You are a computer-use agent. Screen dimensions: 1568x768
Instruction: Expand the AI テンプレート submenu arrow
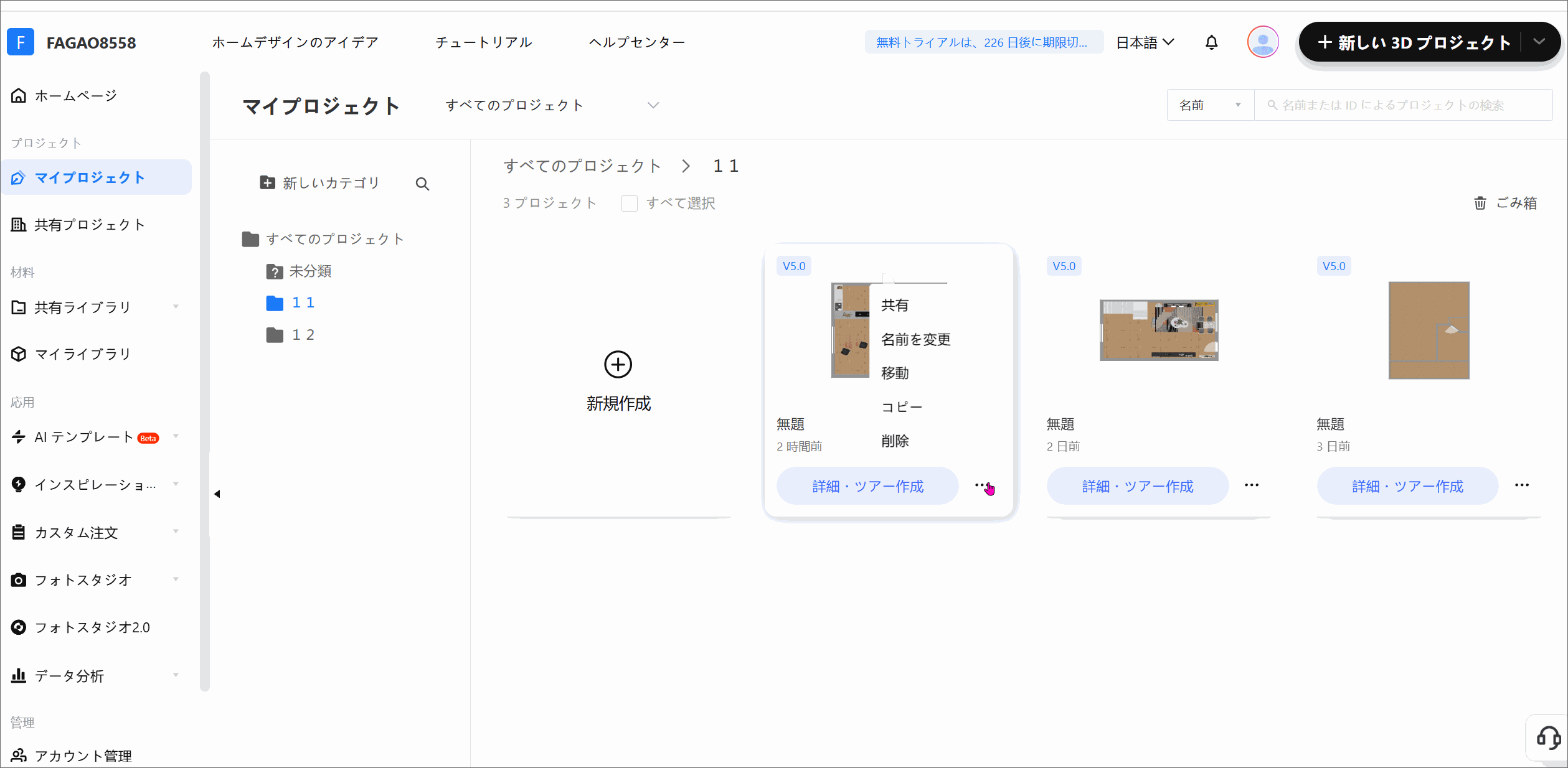[176, 437]
